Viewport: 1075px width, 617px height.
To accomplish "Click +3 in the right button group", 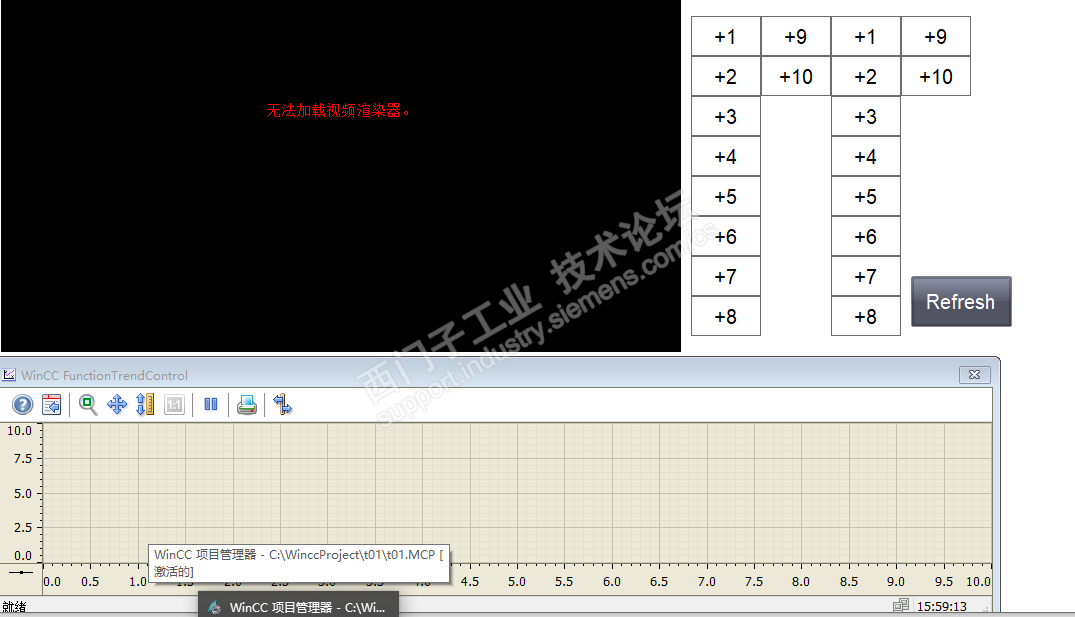I will (865, 117).
